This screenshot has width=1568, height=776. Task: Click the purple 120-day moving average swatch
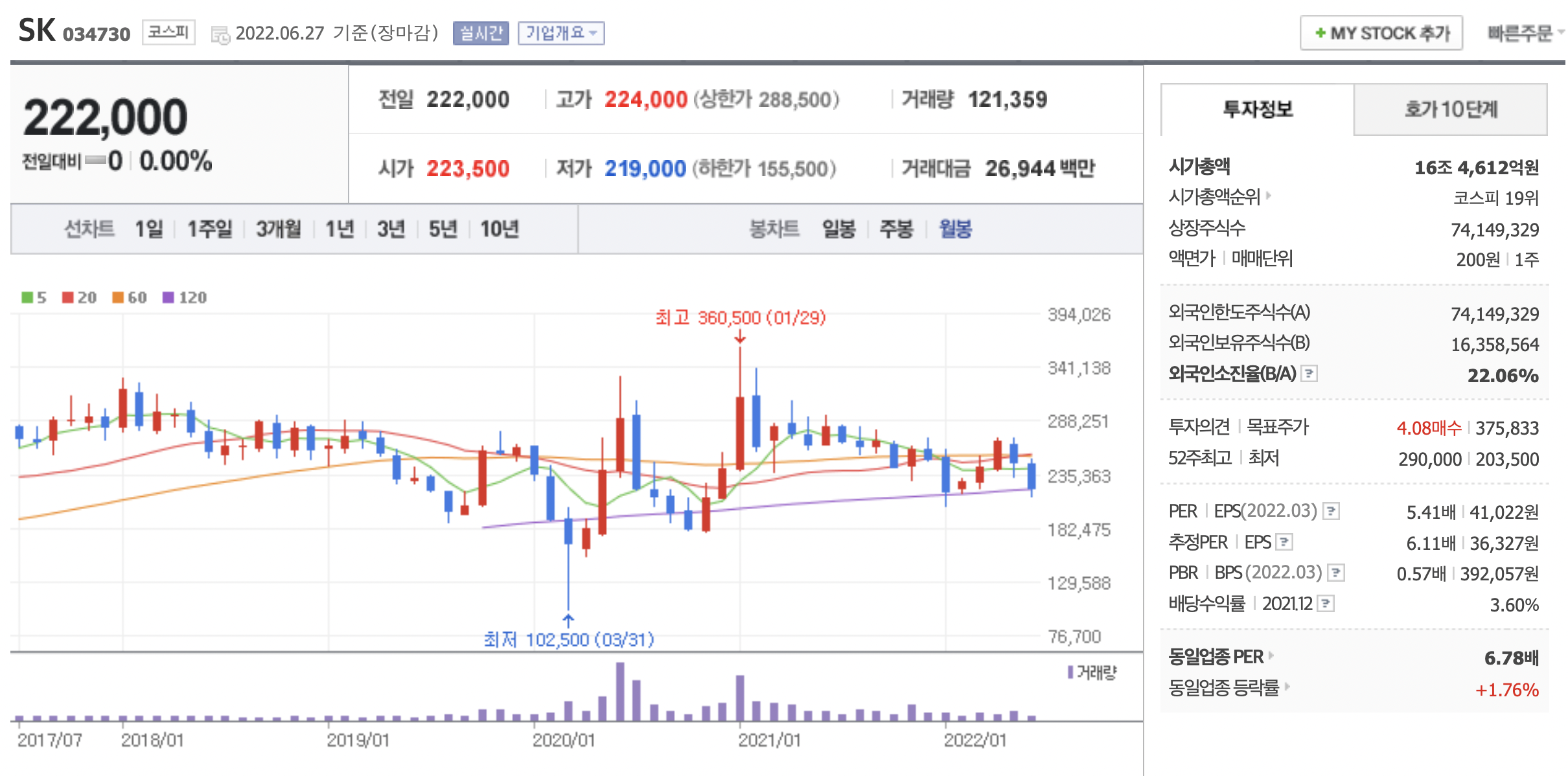click(x=168, y=297)
